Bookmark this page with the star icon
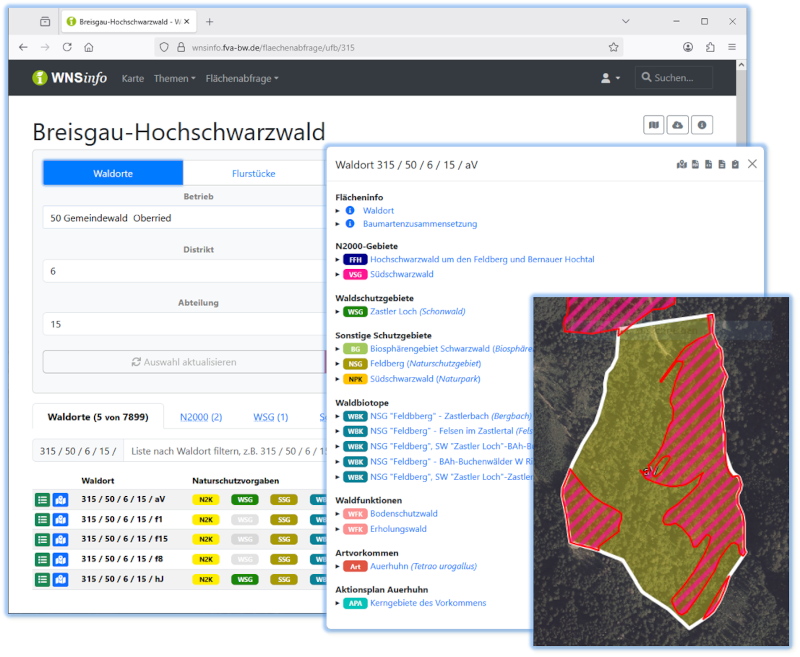 point(613,47)
